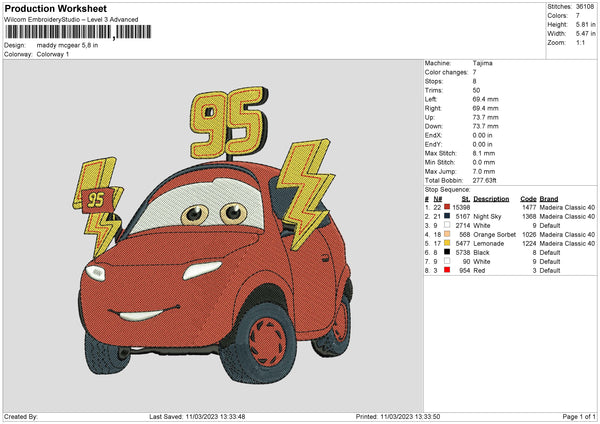Click the Trims value '50'
The height and width of the screenshot is (424, 600).
point(476,90)
